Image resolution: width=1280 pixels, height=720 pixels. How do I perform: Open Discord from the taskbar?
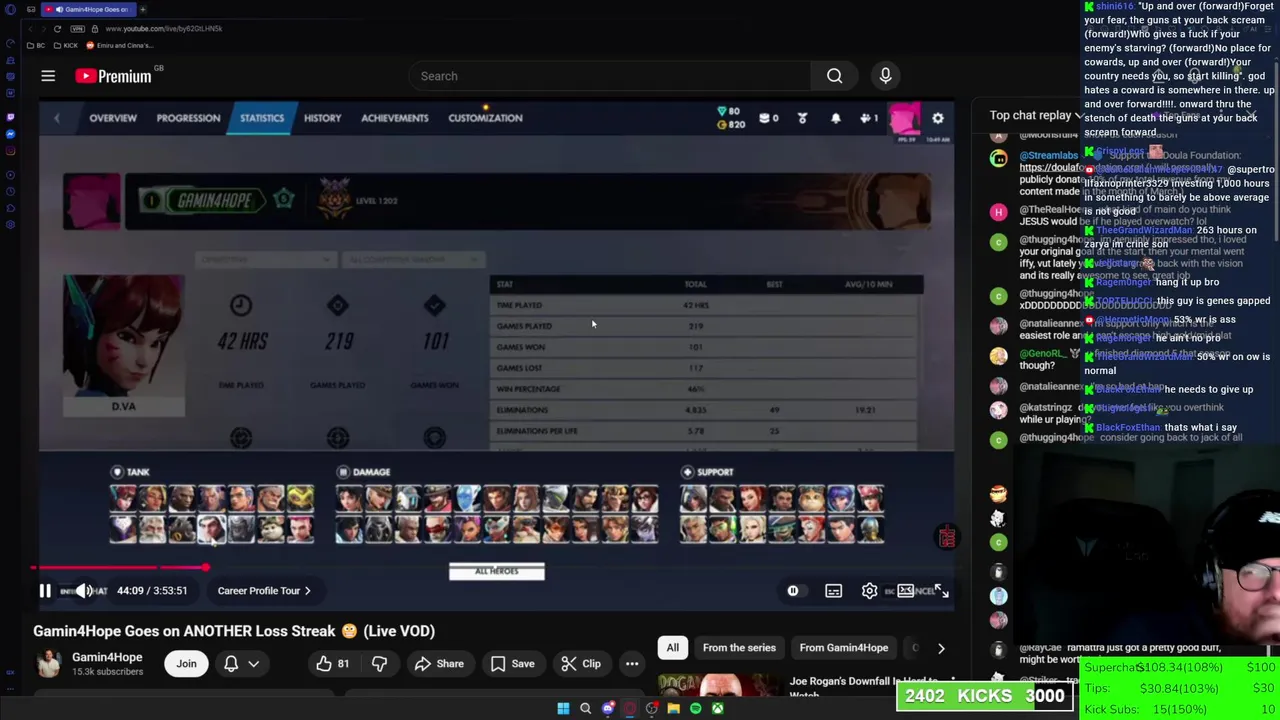608,709
